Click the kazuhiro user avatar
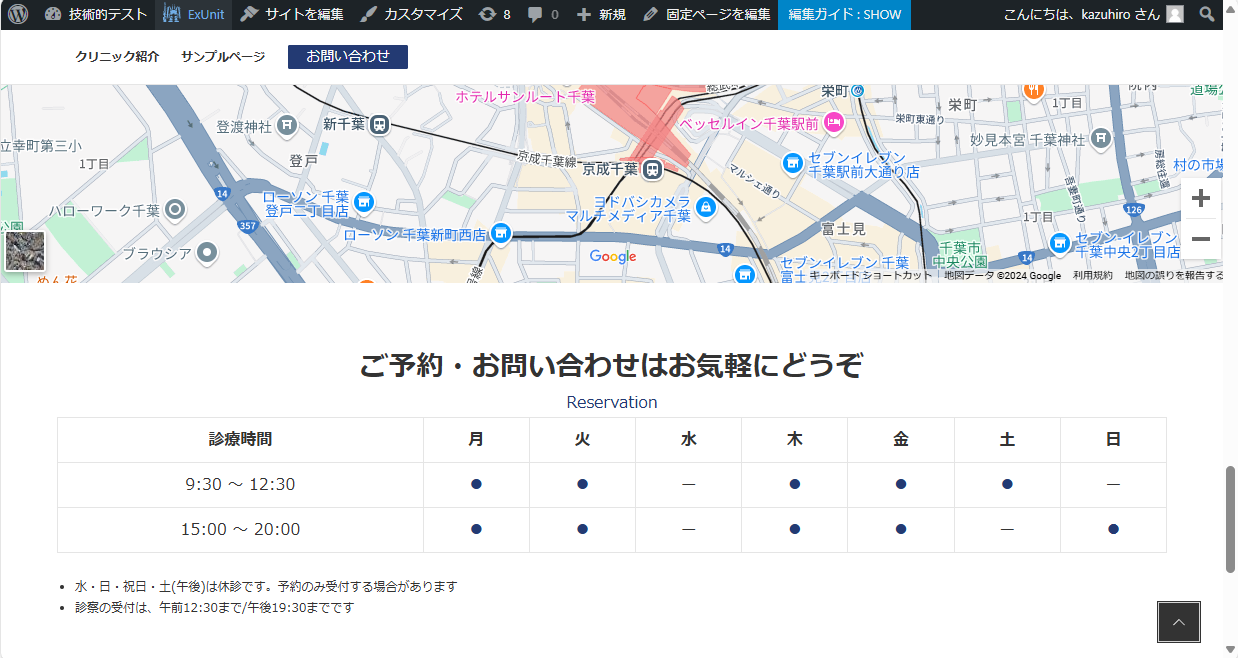 (1174, 14)
